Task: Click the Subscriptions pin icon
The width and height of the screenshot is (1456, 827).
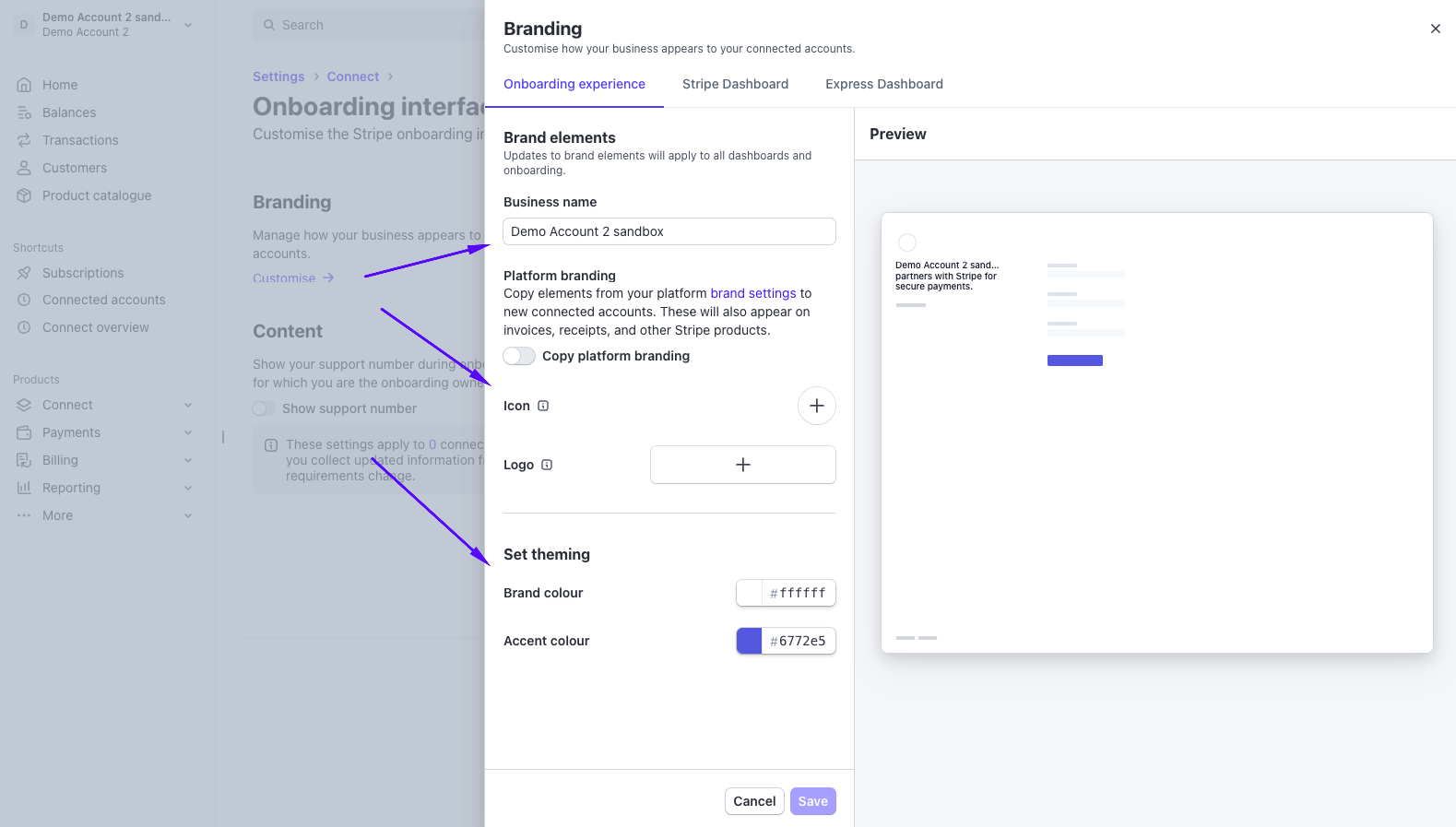Action: (24, 273)
